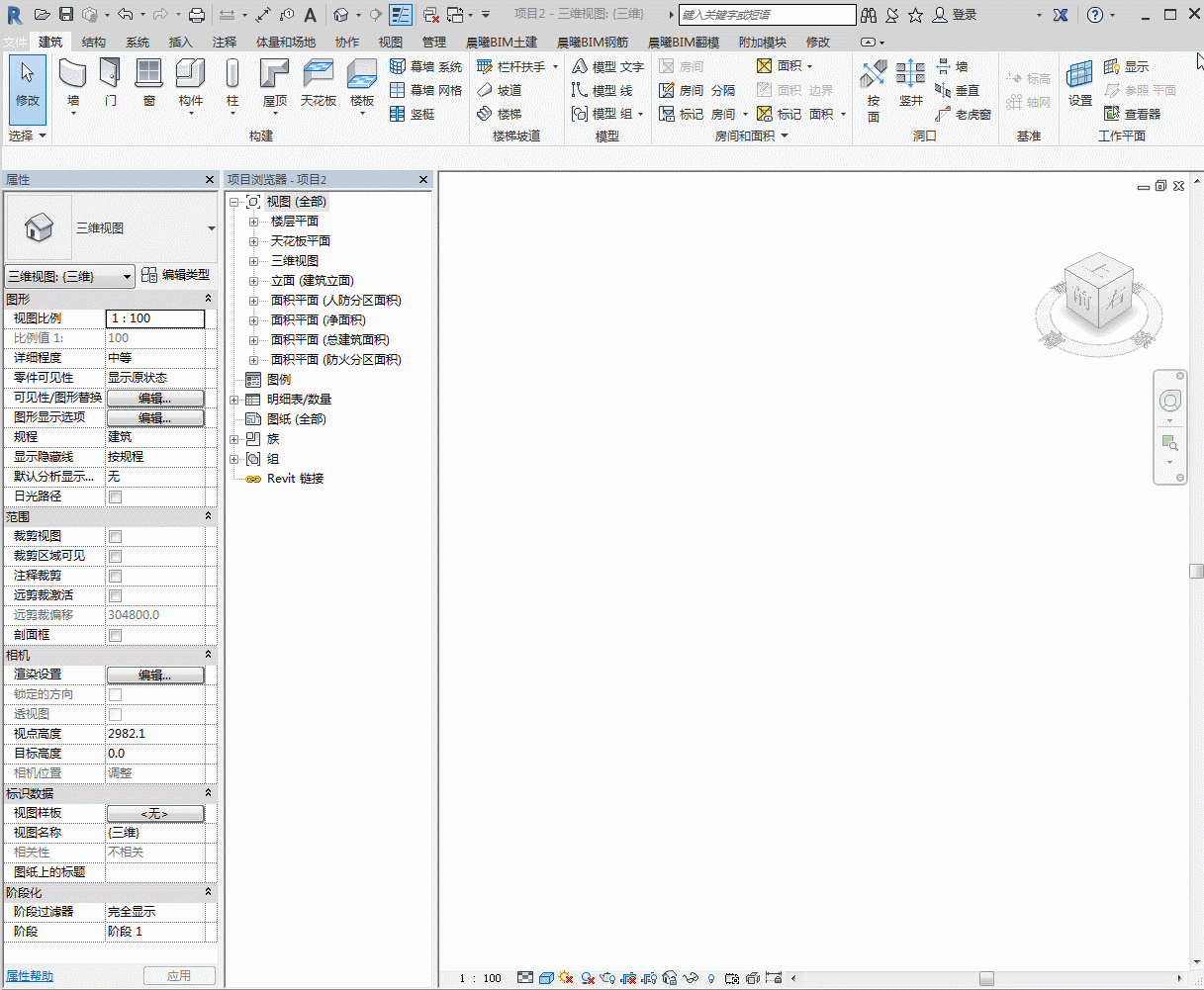Image resolution: width=1204 pixels, height=990 pixels.
Task: Select Revit 链接 in project browser
Action: [x=295, y=479]
